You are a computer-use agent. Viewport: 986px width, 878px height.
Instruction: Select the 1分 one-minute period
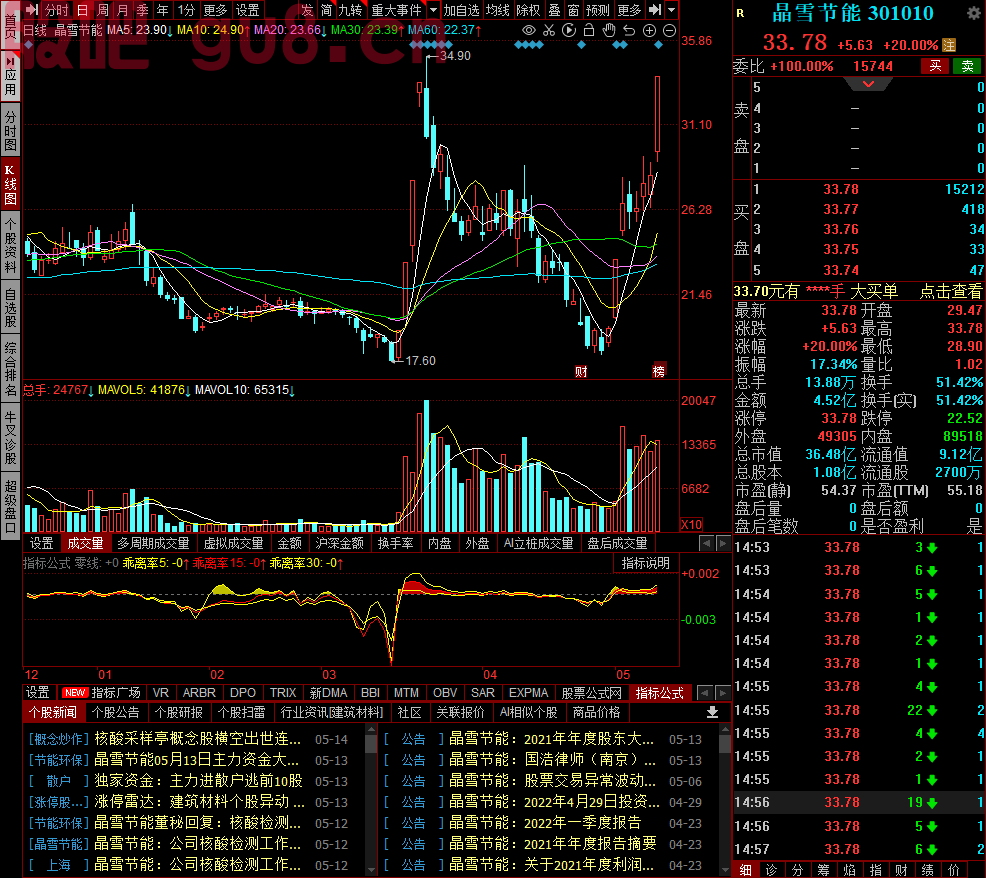pyautogui.click(x=186, y=10)
